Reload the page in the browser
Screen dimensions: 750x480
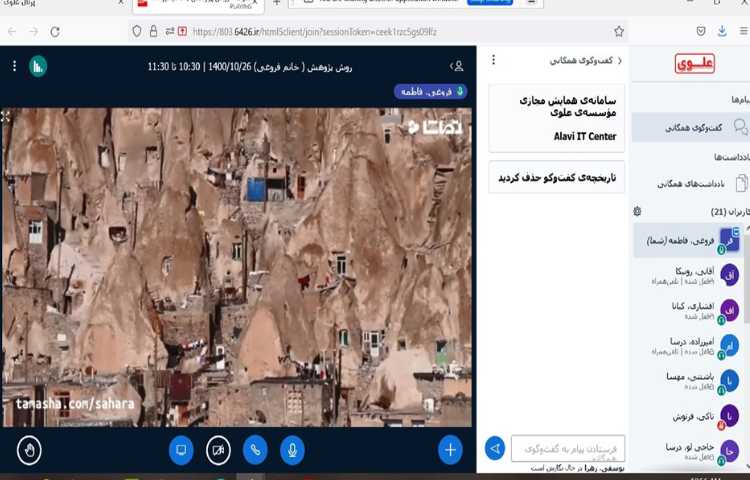click(55, 32)
